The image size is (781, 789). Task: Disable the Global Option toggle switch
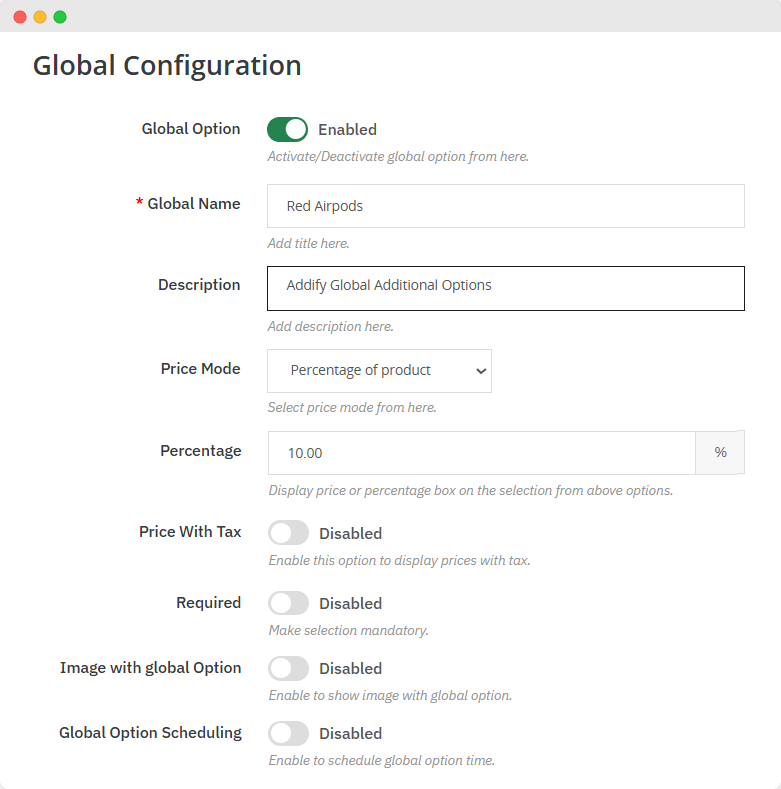coord(287,129)
